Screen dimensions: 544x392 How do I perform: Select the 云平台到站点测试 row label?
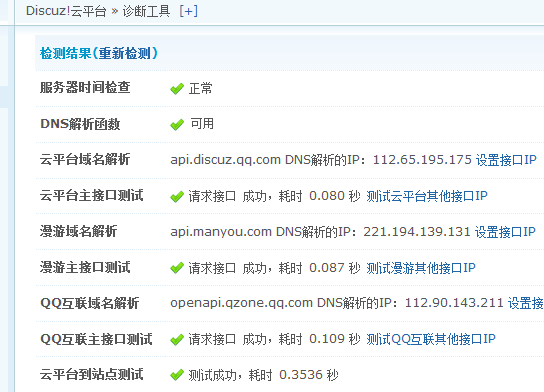tap(92, 375)
